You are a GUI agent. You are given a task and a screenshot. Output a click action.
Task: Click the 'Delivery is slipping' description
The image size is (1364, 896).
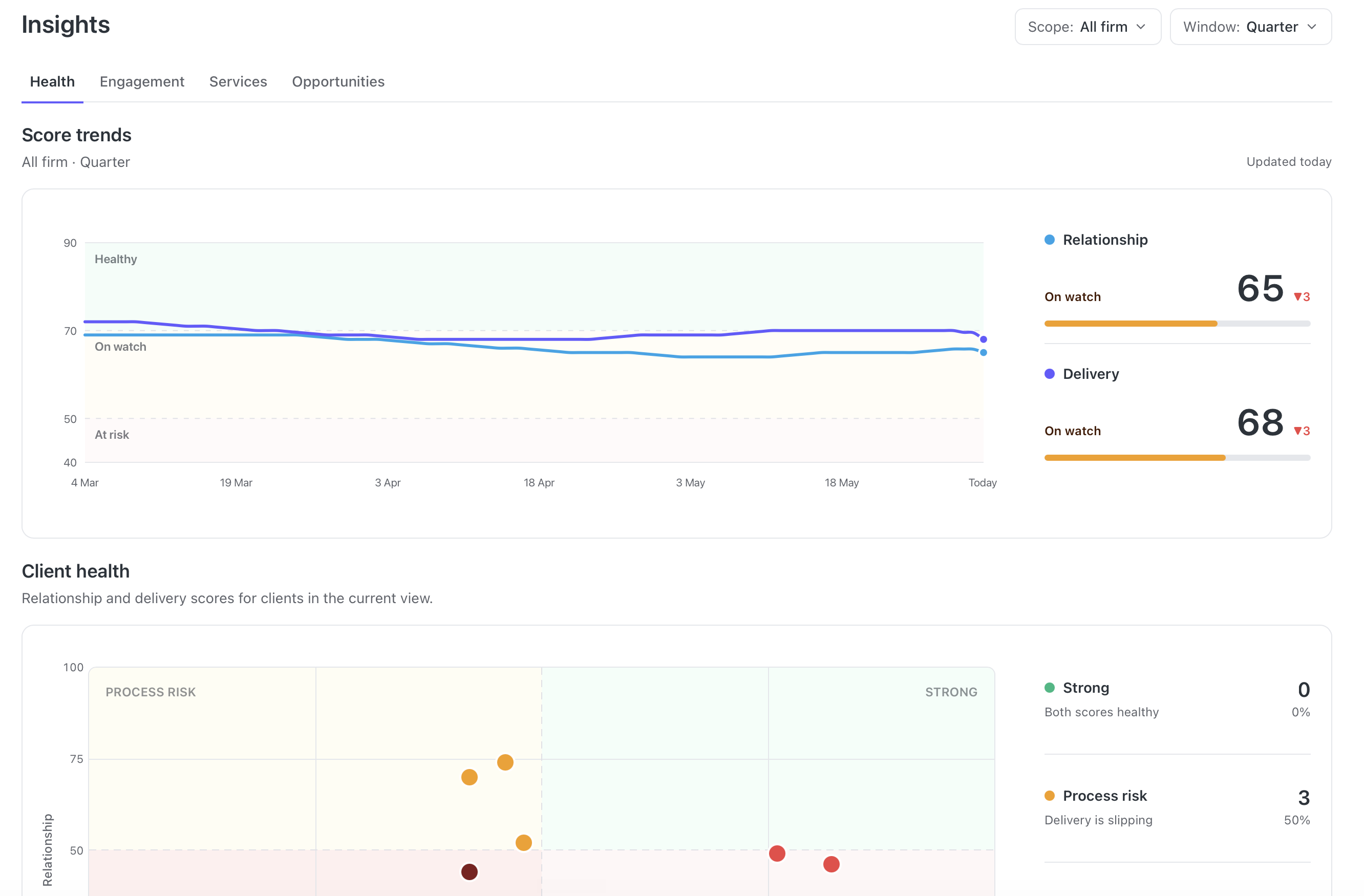[1098, 820]
